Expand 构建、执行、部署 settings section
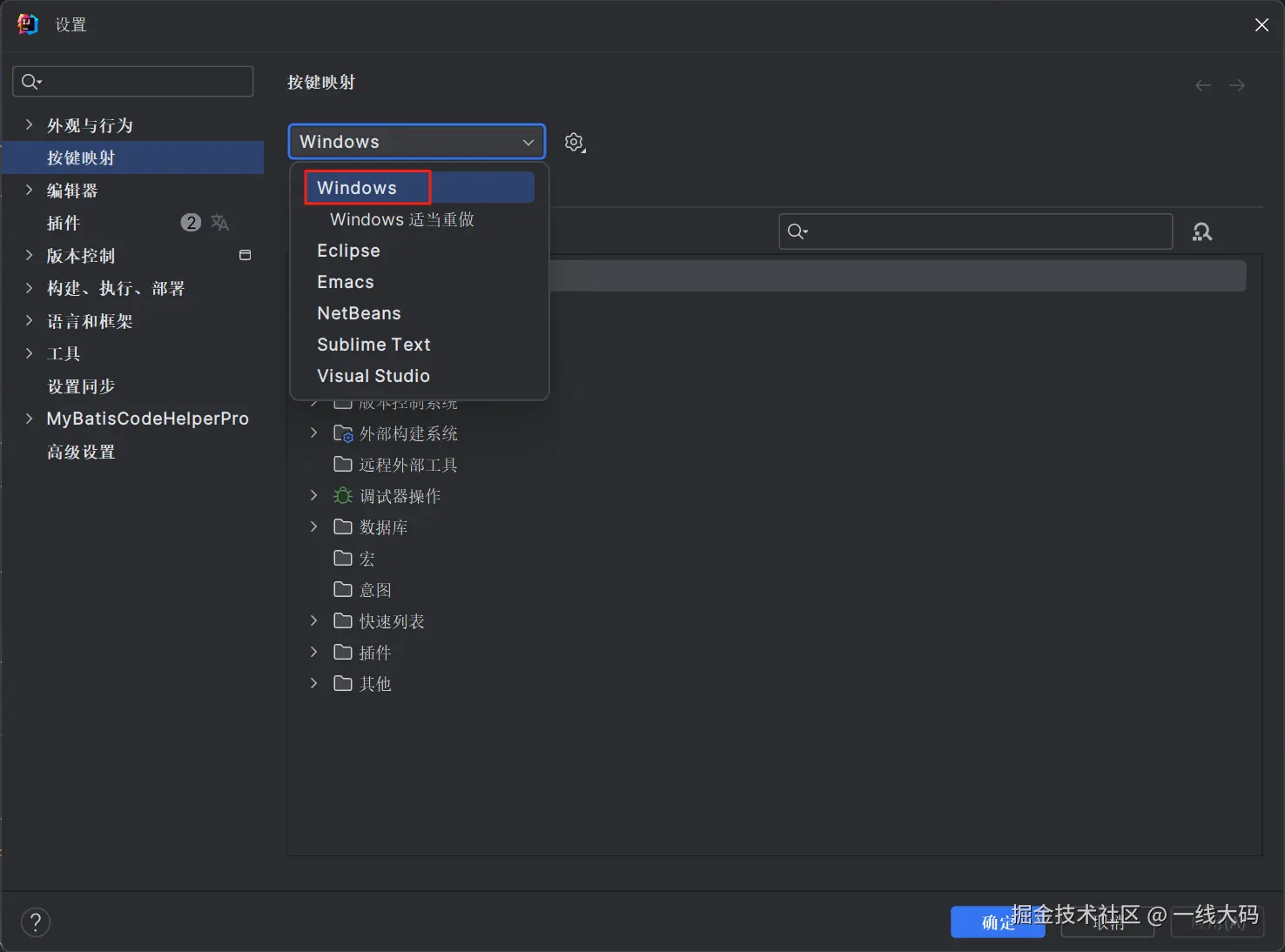The height and width of the screenshot is (952, 1285). coord(29,288)
